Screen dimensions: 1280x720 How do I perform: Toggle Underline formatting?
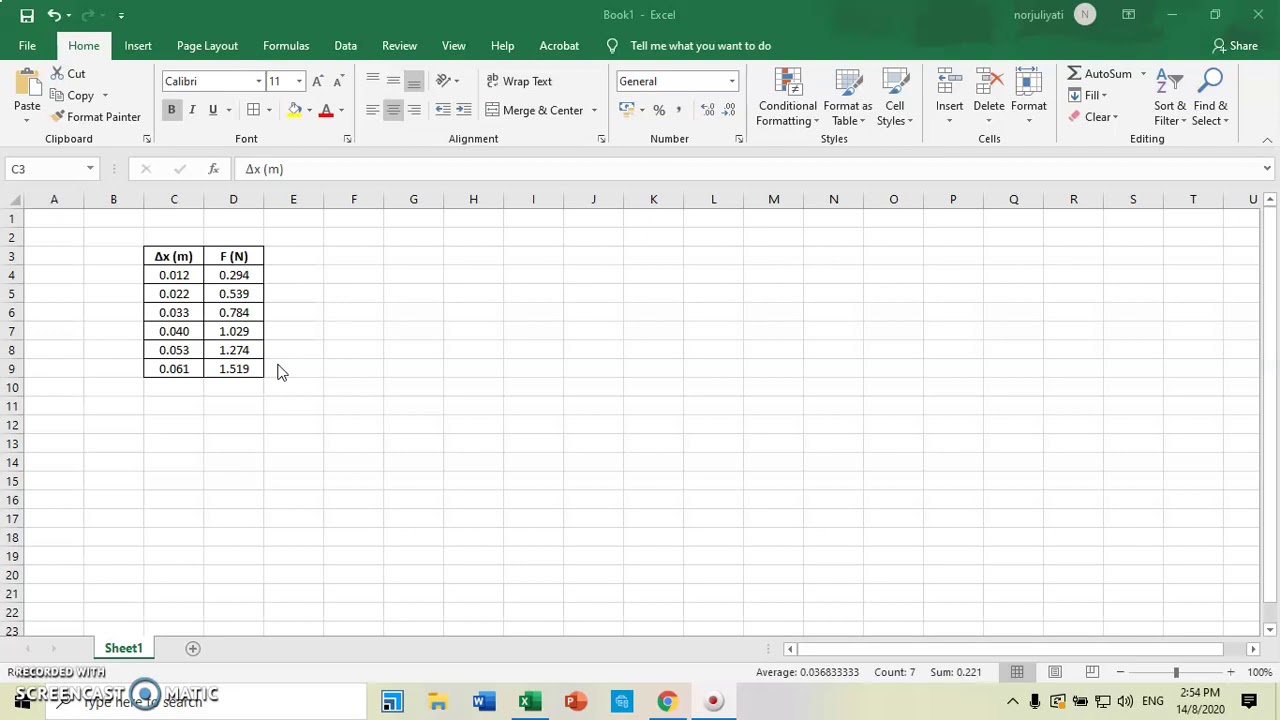coord(213,110)
